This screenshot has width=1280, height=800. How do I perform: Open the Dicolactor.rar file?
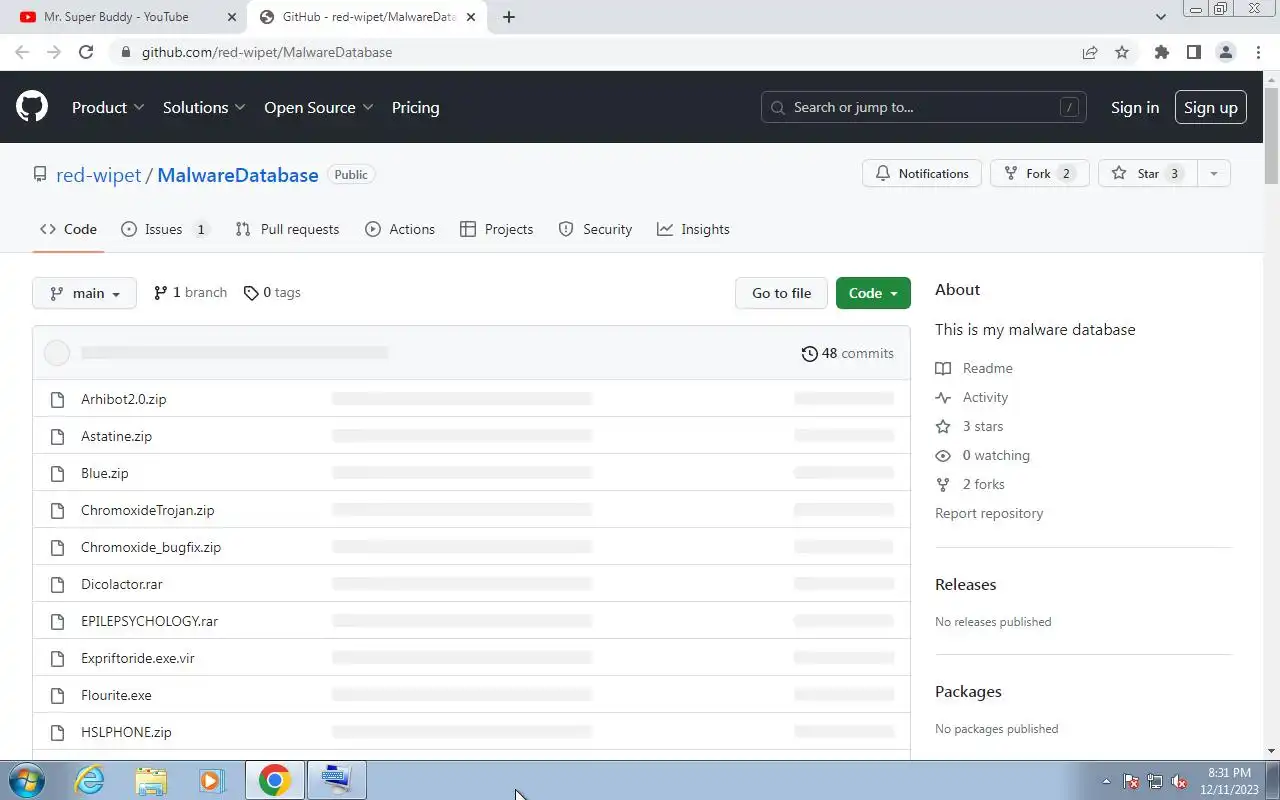point(122,584)
